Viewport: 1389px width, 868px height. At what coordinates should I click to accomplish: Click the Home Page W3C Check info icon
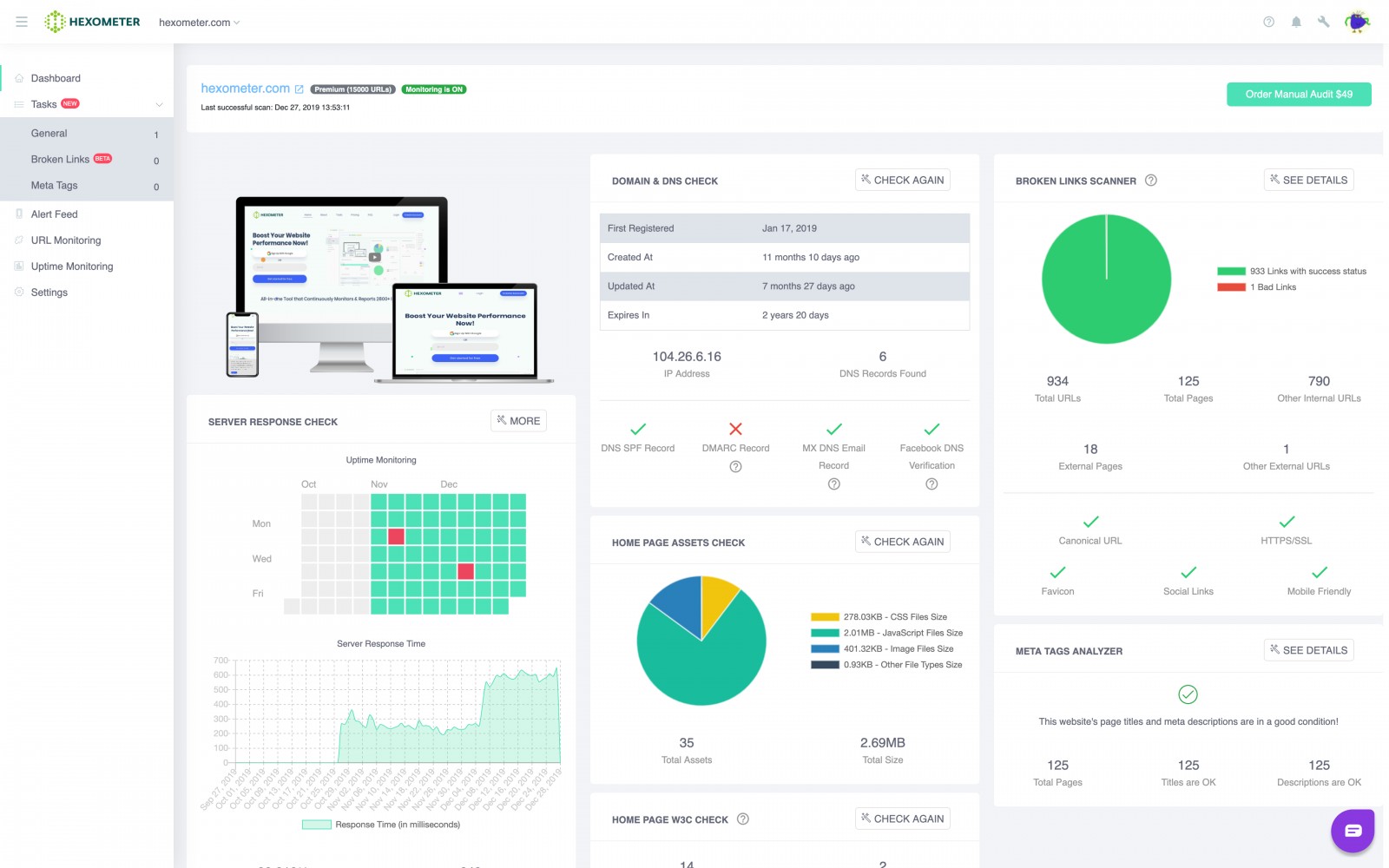click(742, 819)
